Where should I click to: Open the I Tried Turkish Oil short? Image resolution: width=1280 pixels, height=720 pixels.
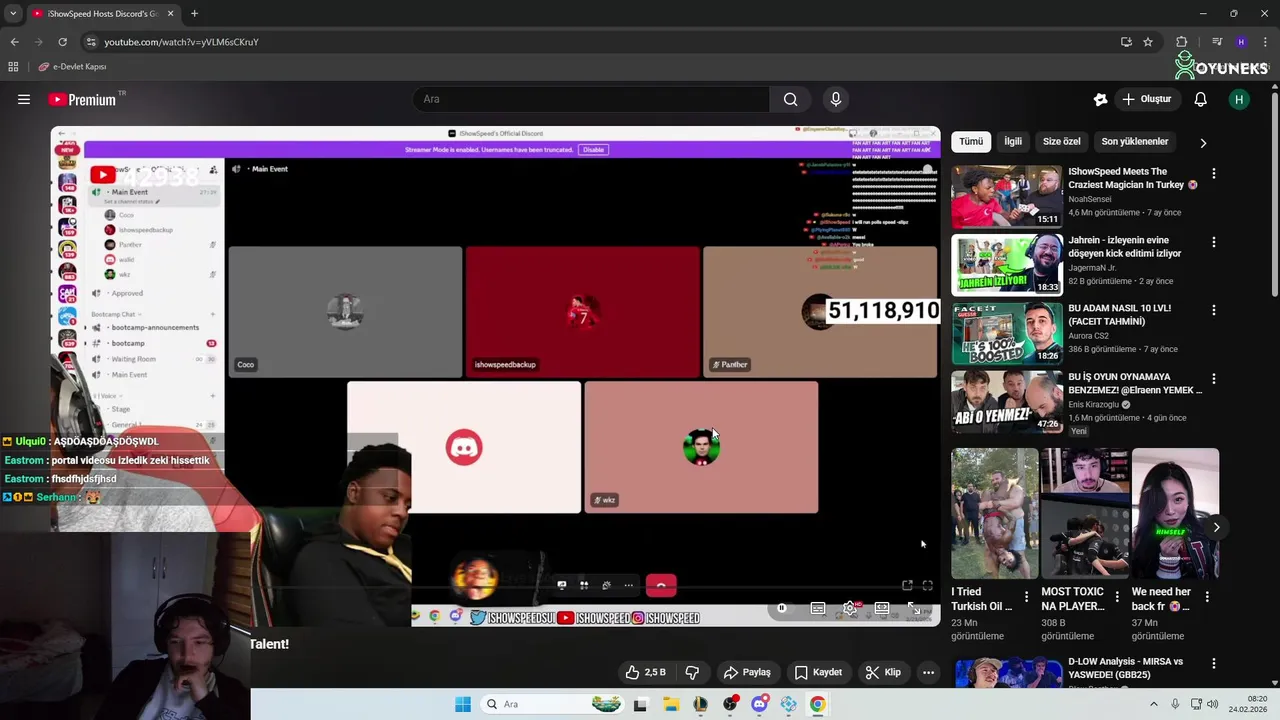995,513
